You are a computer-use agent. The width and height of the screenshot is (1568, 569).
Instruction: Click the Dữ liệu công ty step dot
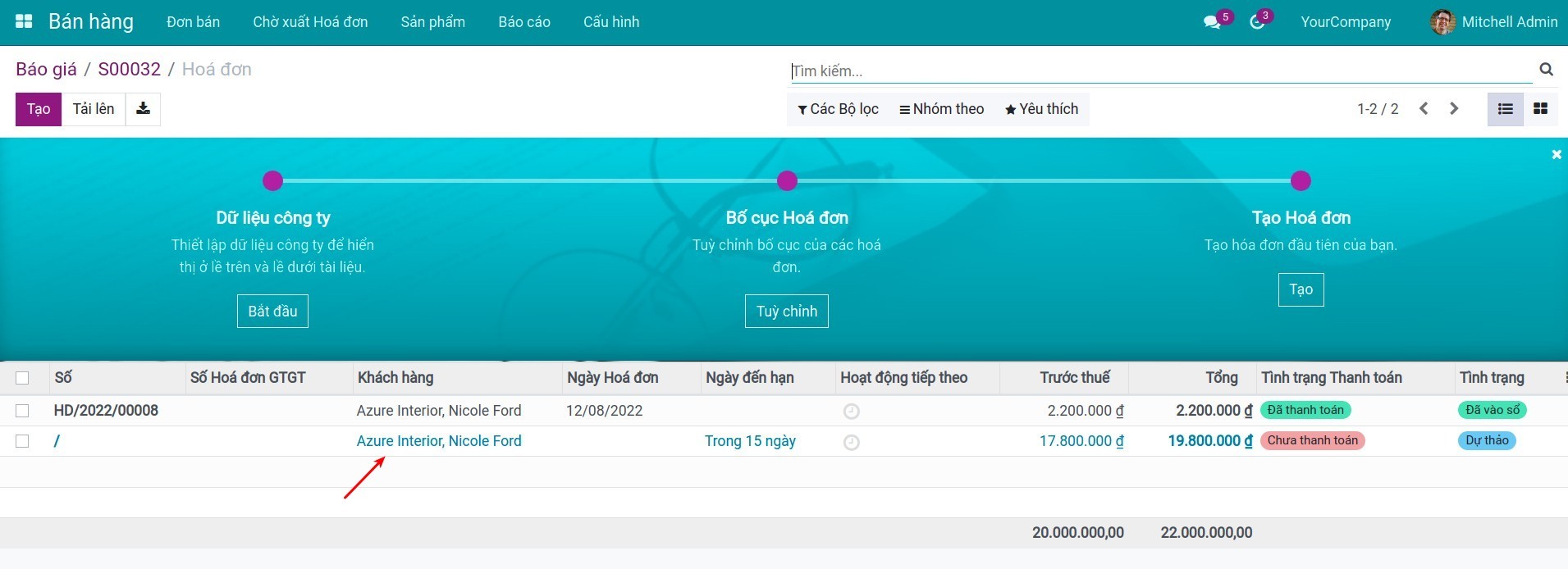[x=272, y=180]
